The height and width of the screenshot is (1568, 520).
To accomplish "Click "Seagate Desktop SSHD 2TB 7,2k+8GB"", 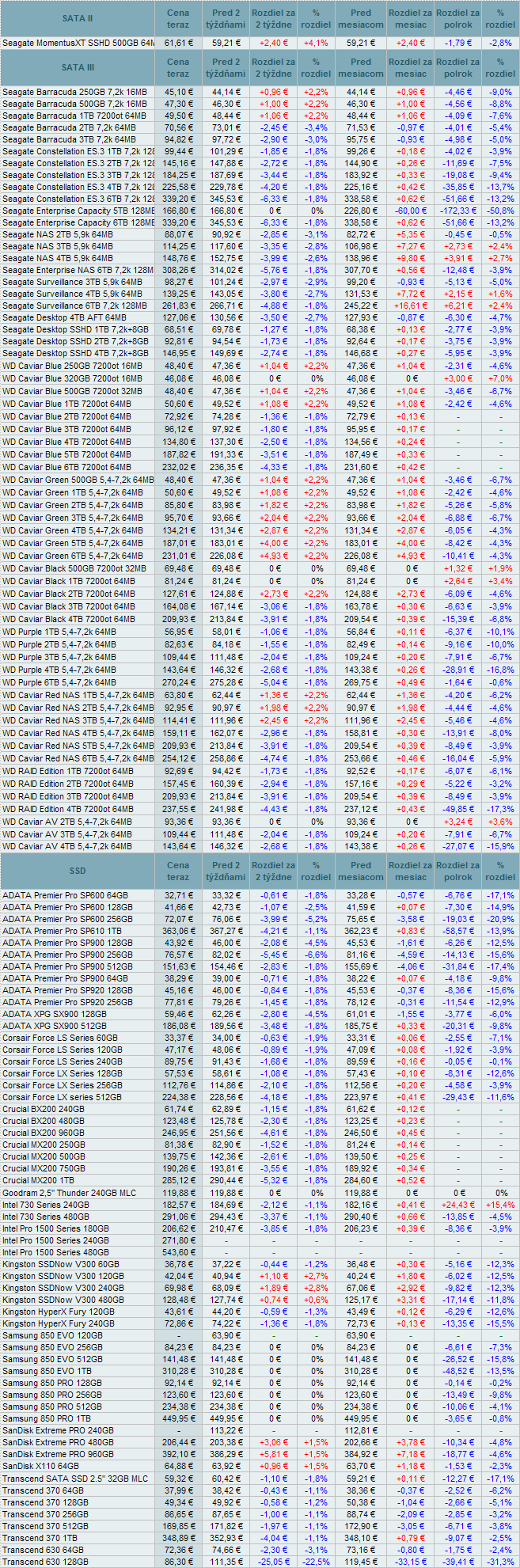I will tap(75, 342).
